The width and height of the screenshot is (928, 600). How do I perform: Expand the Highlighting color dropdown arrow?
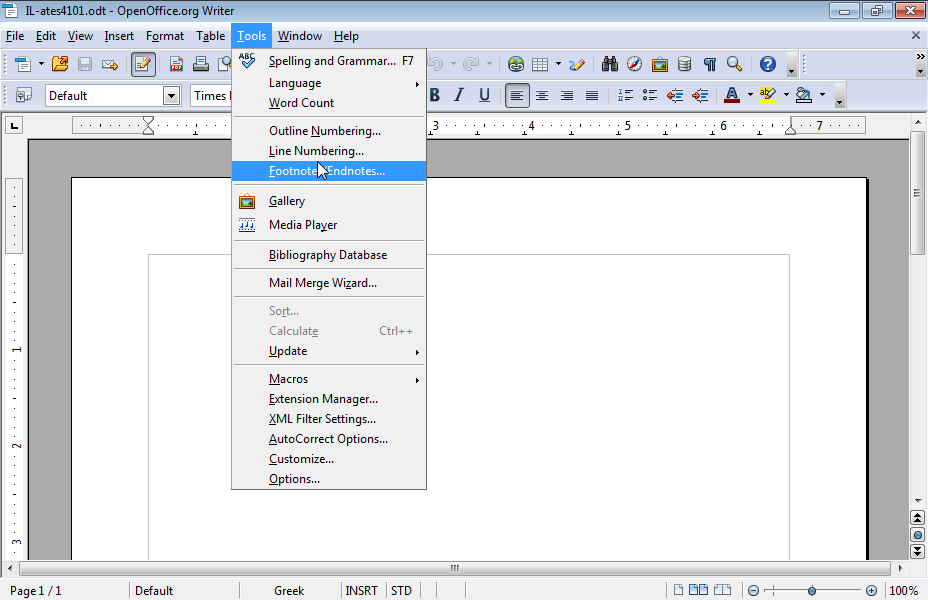(x=786, y=95)
